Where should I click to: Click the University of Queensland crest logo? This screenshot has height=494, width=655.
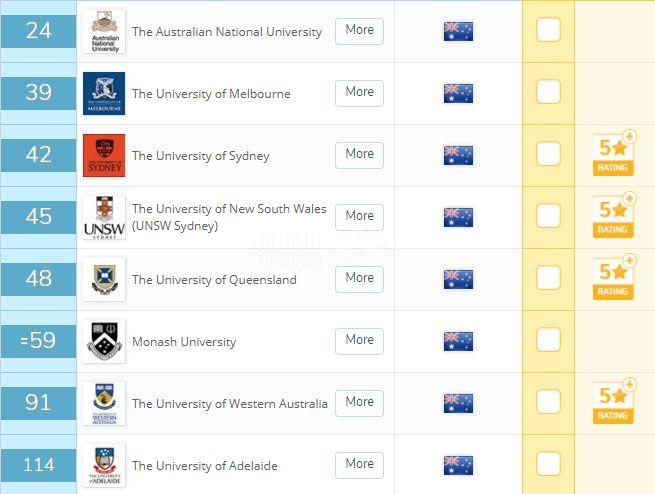(104, 279)
